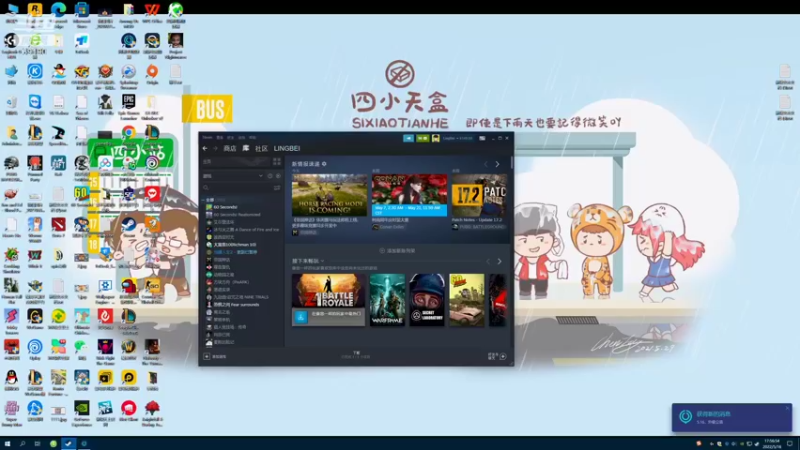Viewport: 800px width, 450px height.
Task: Open the 60 Seconds! game card in the shelf
Action: click(x=467, y=300)
